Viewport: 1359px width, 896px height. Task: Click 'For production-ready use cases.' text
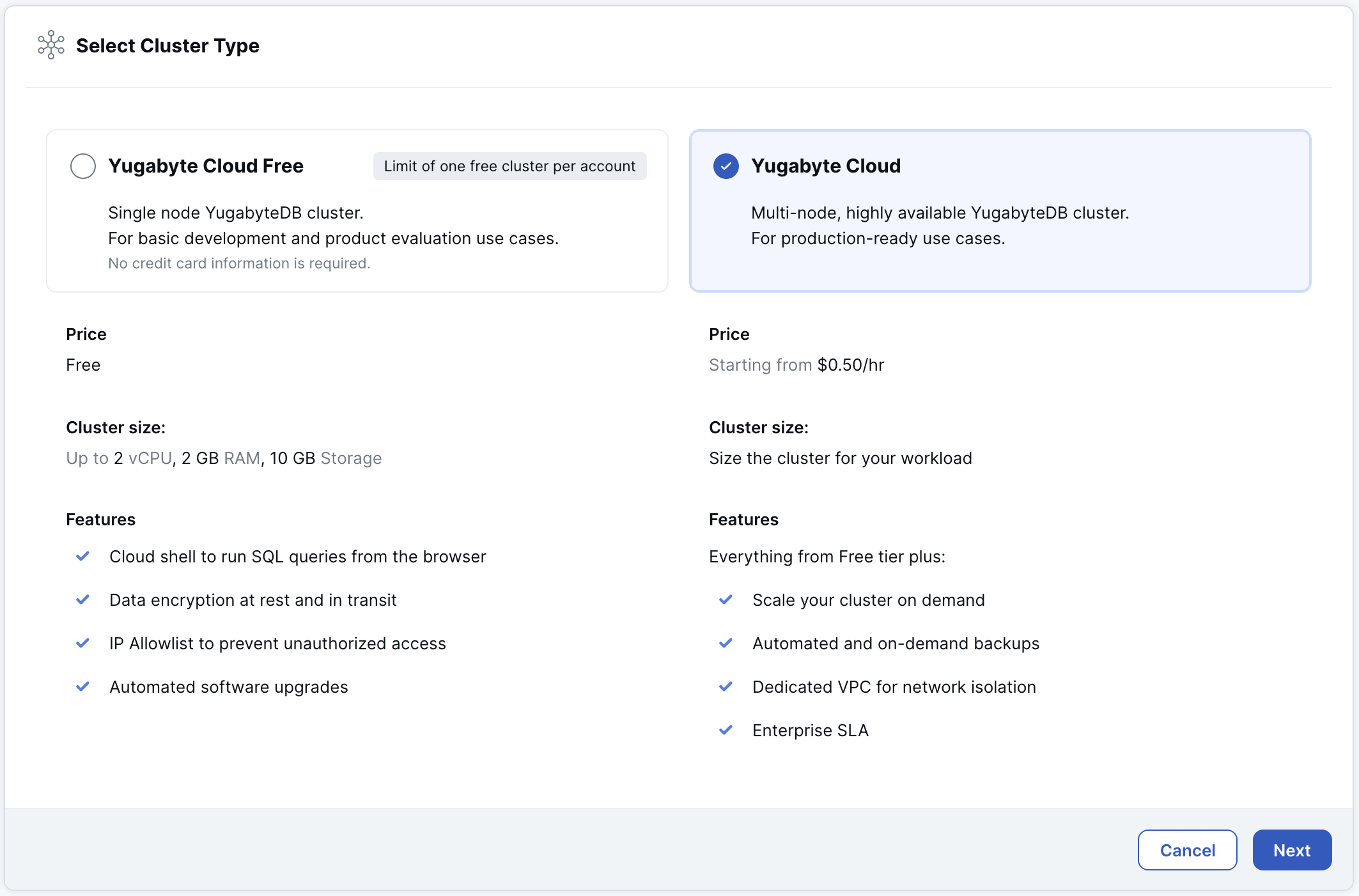[878, 238]
